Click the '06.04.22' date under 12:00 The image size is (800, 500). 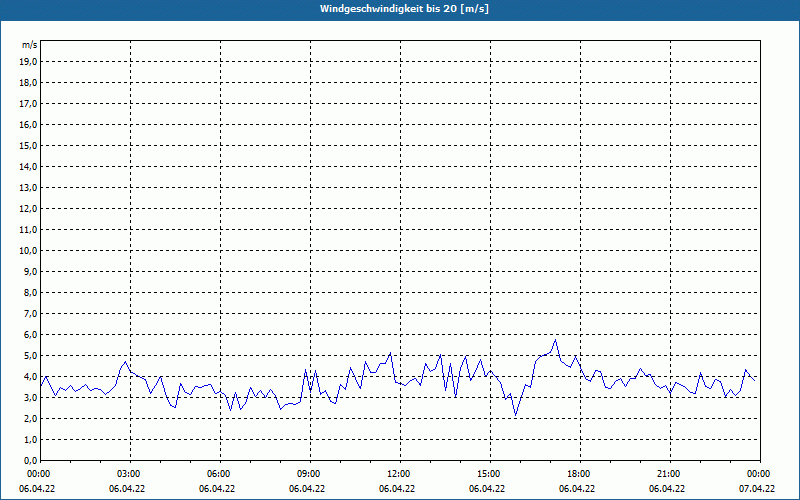point(396,488)
